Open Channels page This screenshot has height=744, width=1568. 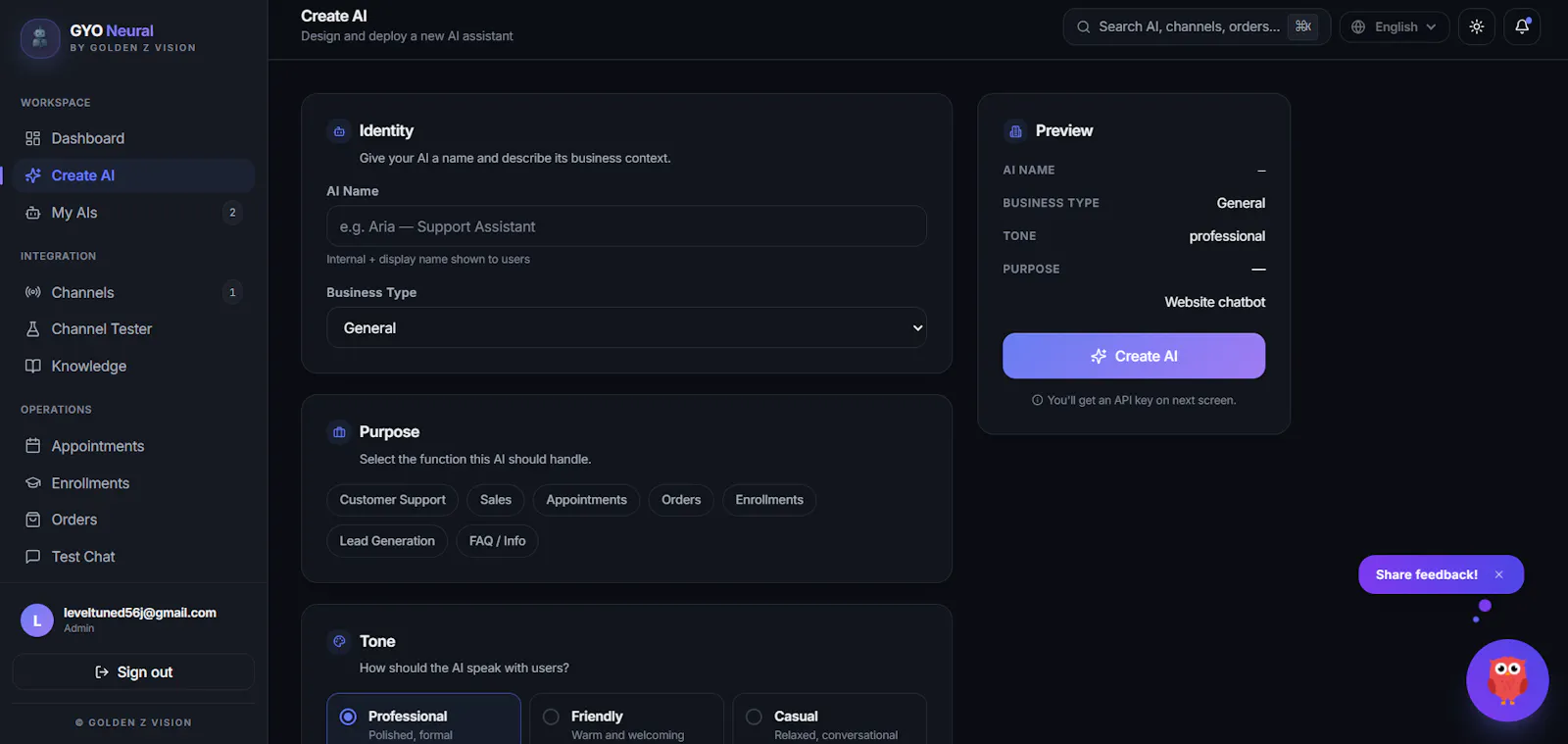point(133,292)
